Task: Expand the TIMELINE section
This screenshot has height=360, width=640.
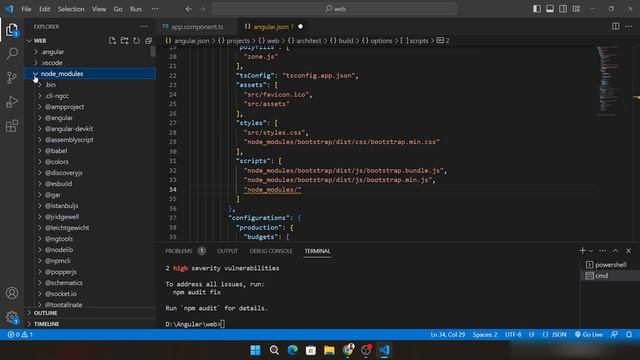Action: coord(90,324)
